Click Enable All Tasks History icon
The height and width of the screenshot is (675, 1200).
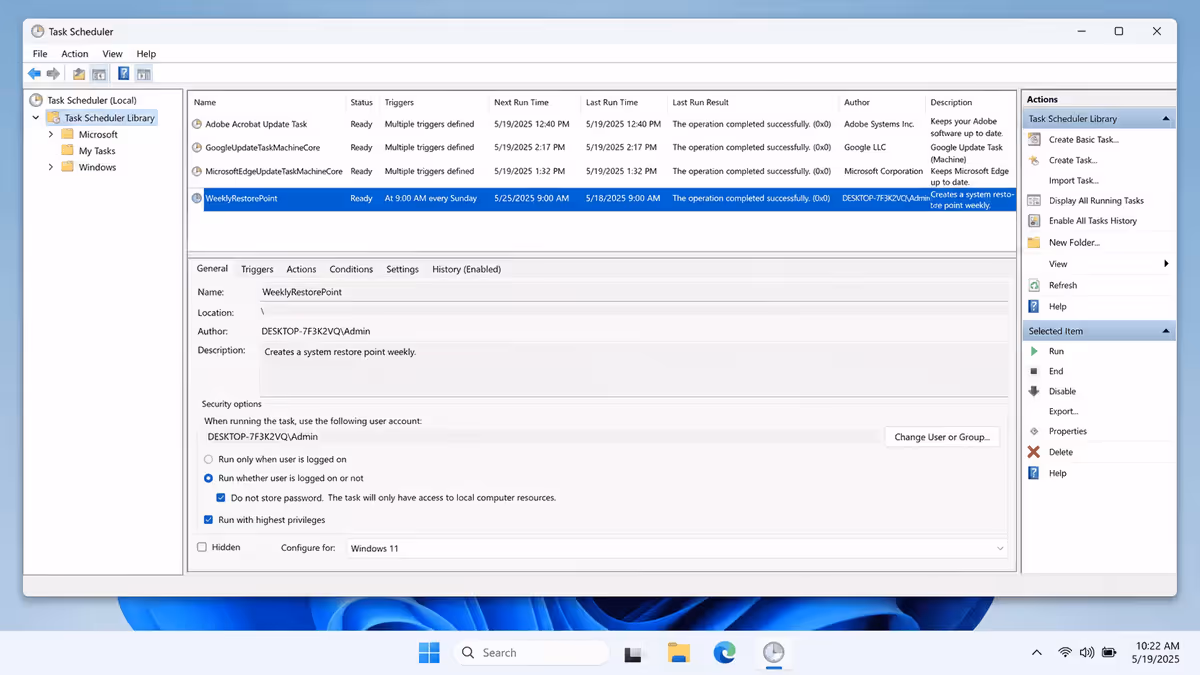1035,221
